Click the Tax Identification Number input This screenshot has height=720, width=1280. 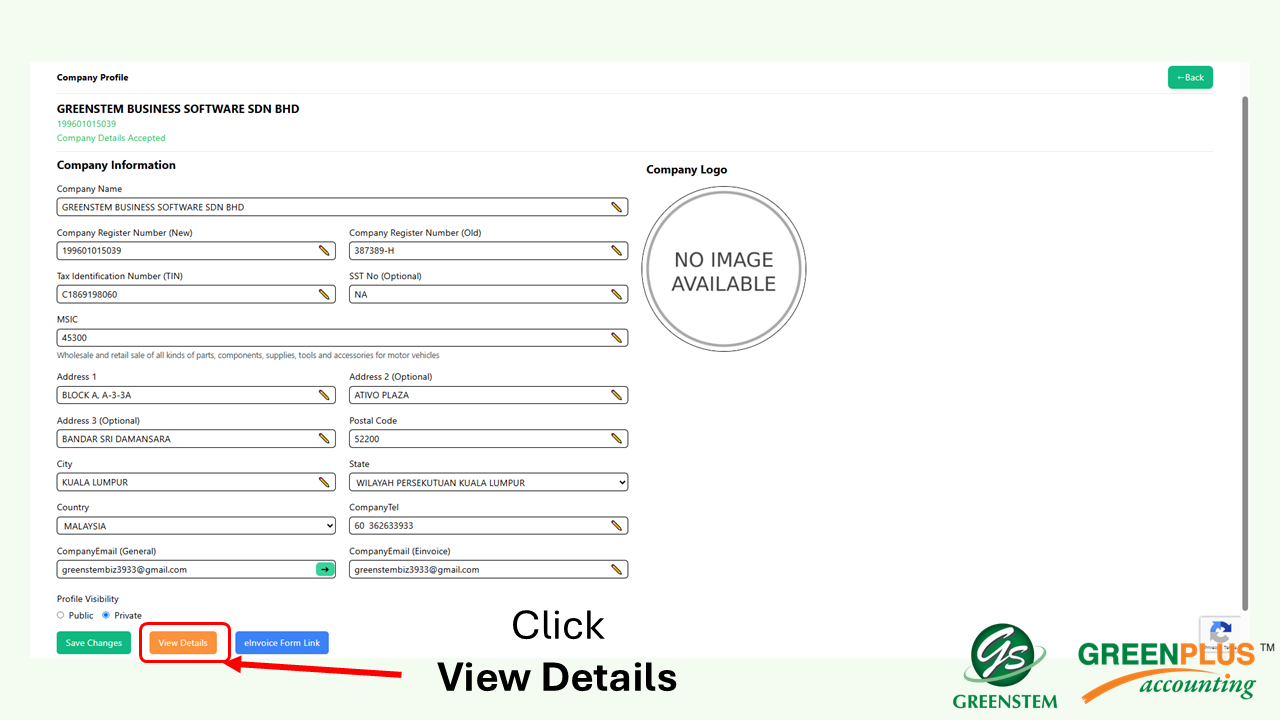pyautogui.click(x=196, y=294)
